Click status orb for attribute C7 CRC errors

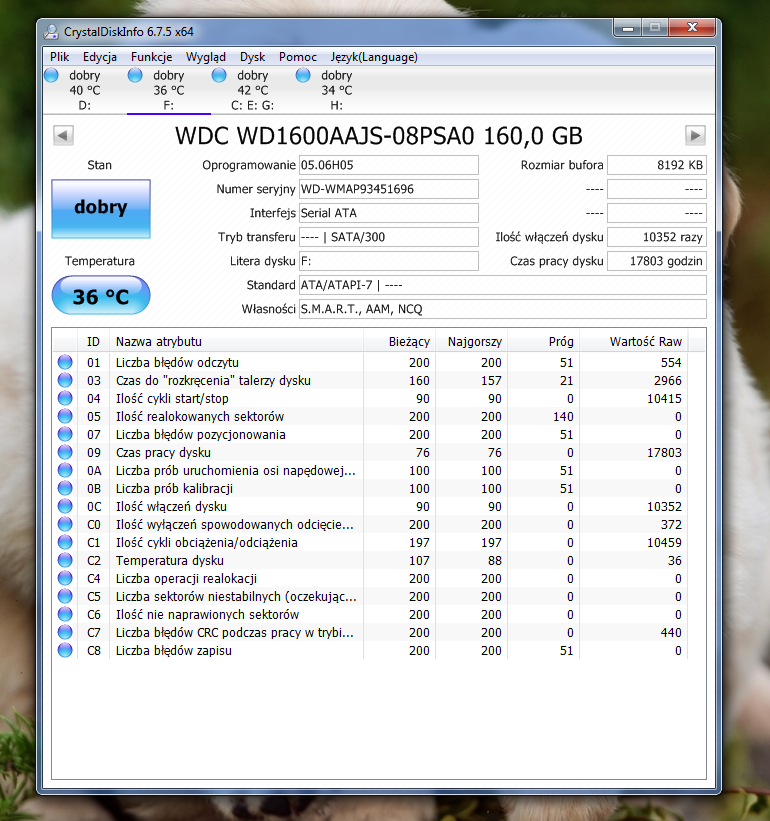tap(65, 633)
